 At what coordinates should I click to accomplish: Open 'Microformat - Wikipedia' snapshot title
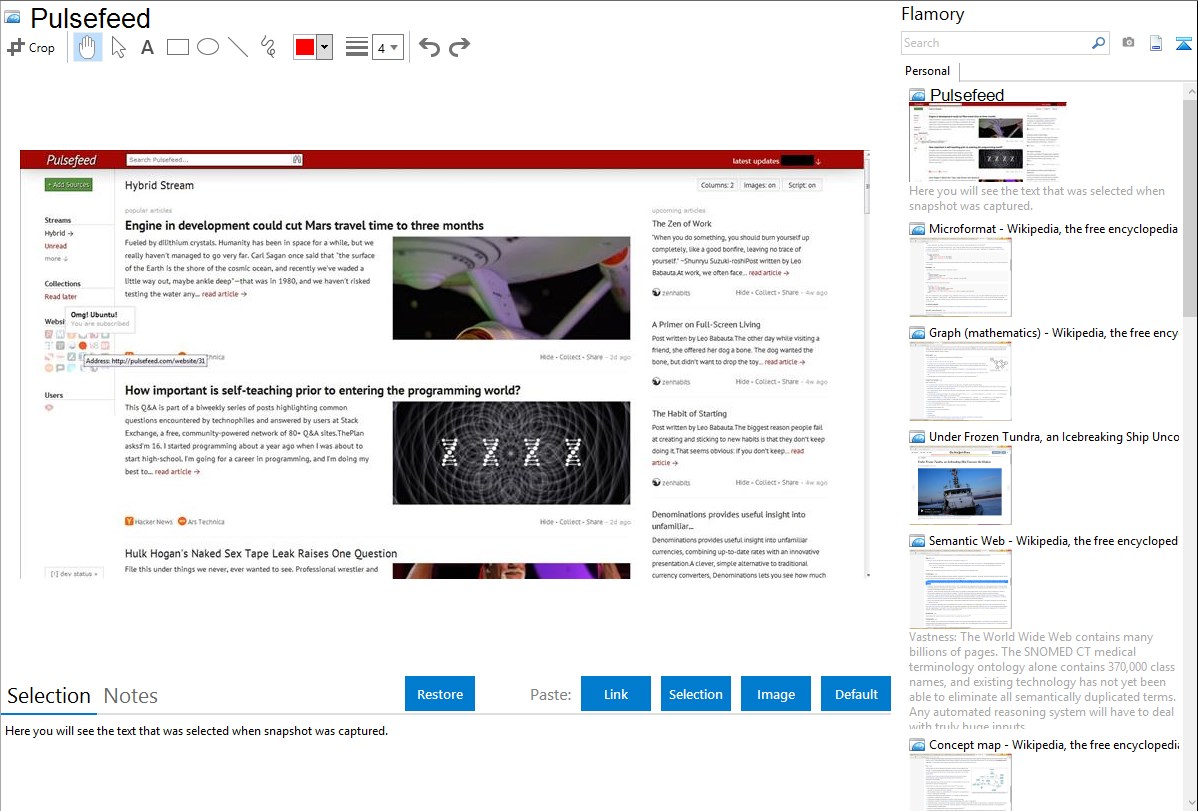(1053, 229)
